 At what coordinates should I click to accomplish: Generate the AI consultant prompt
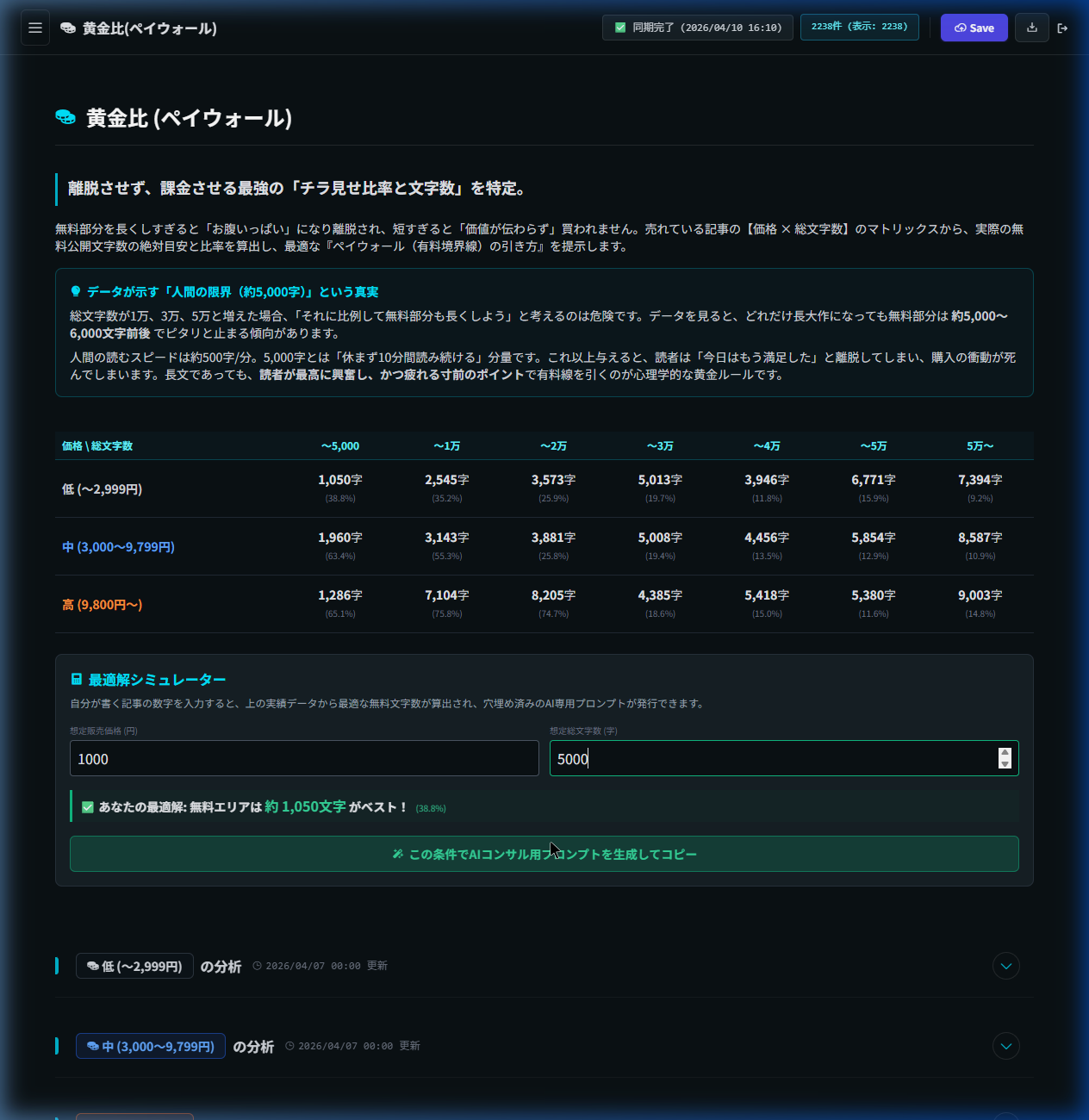click(x=544, y=854)
